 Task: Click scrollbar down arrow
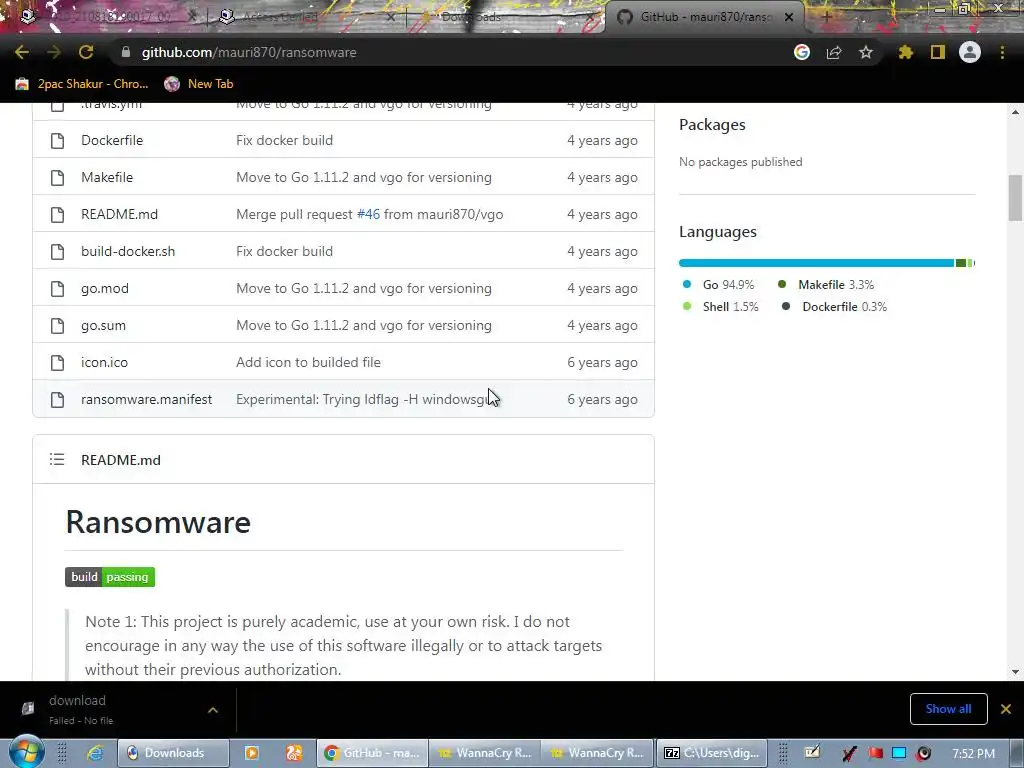pos(1016,672)
